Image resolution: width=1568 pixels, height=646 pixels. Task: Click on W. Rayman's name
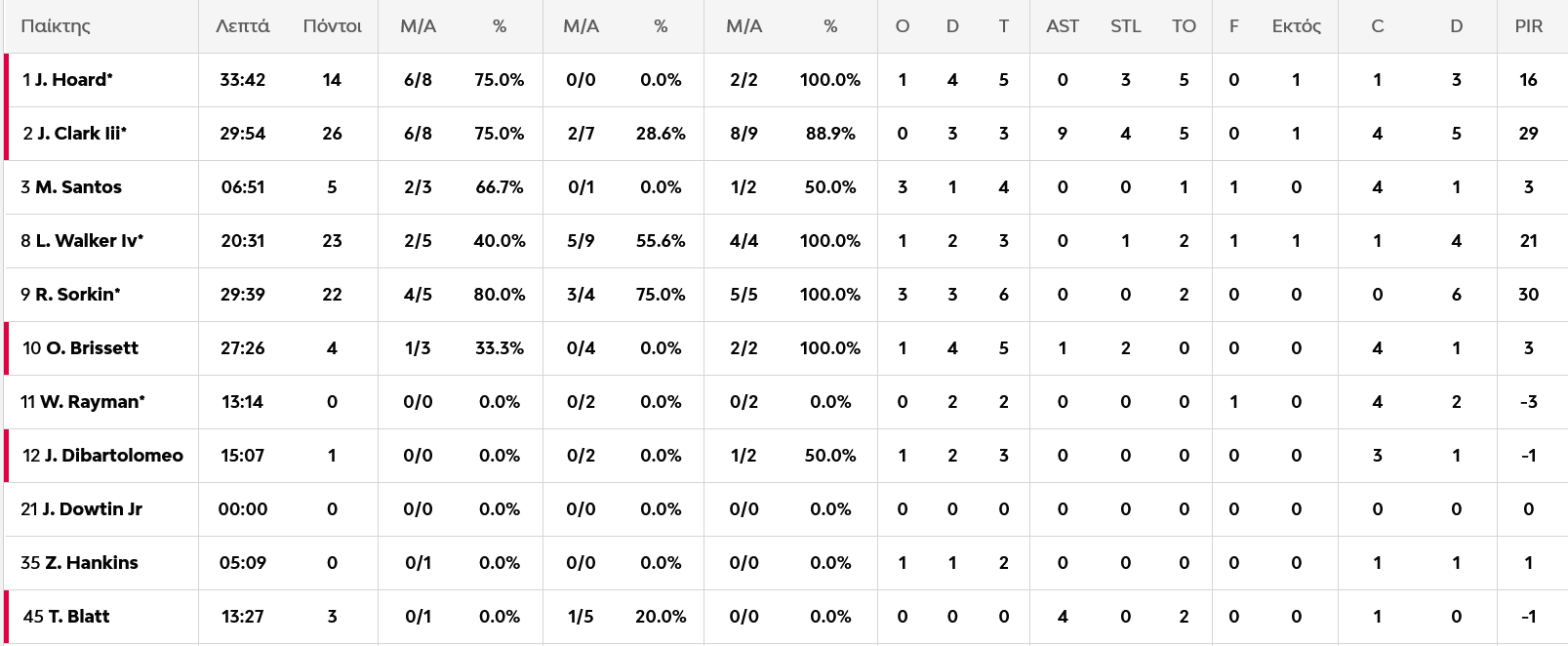tap(92, 402)
